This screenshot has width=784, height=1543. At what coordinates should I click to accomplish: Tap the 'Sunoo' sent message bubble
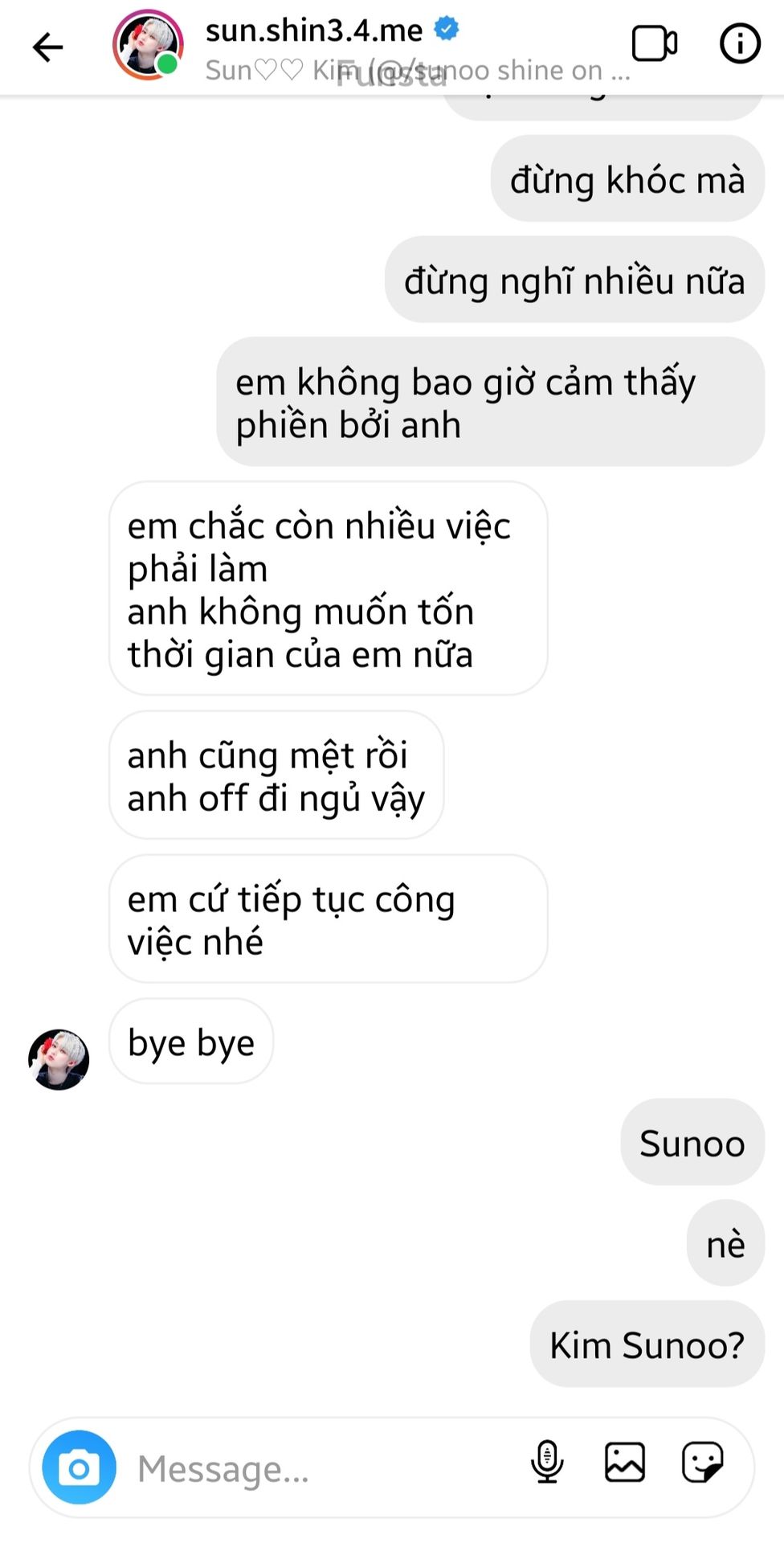point(692,1142)
